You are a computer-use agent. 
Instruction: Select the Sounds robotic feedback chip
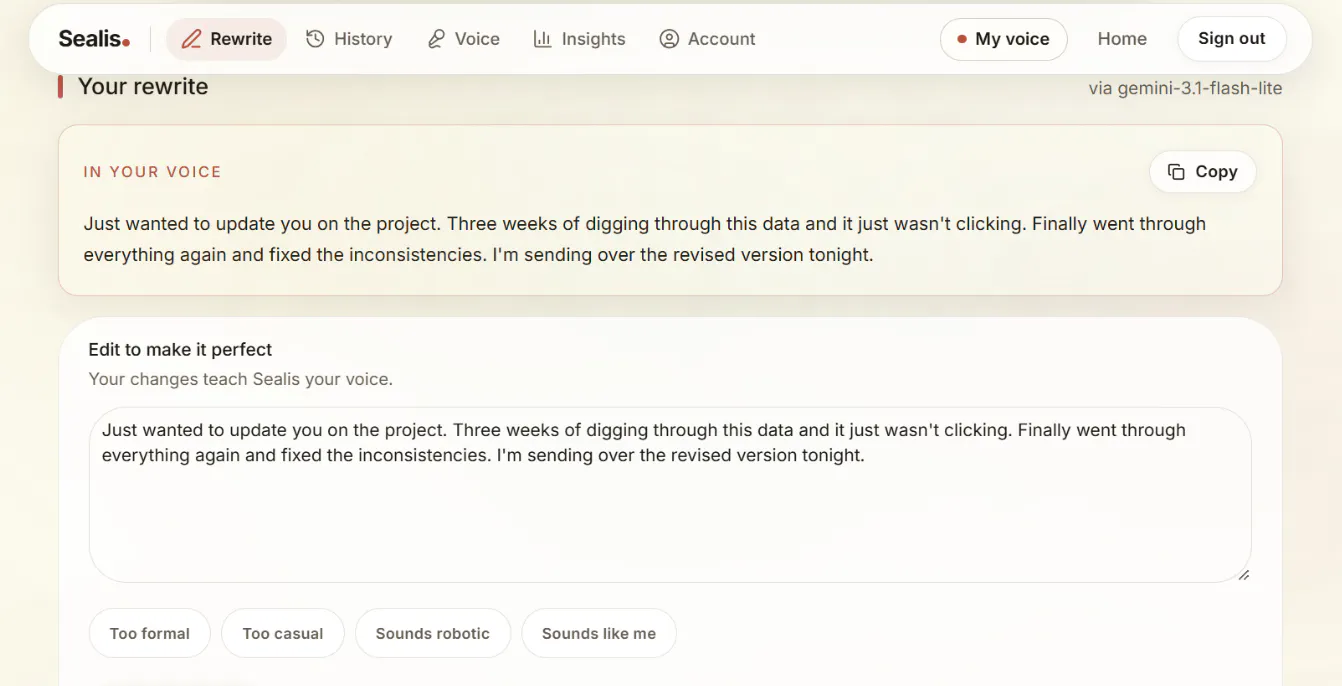coord(433,633)
